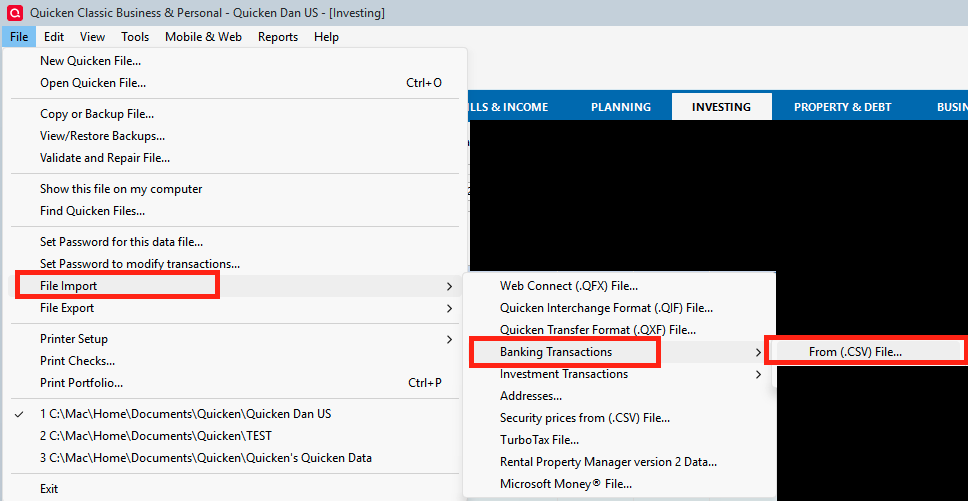Expand the File Import submenu
Image resolution: width=968 pixels, height=501 pixels.
(x=235, y=286)
